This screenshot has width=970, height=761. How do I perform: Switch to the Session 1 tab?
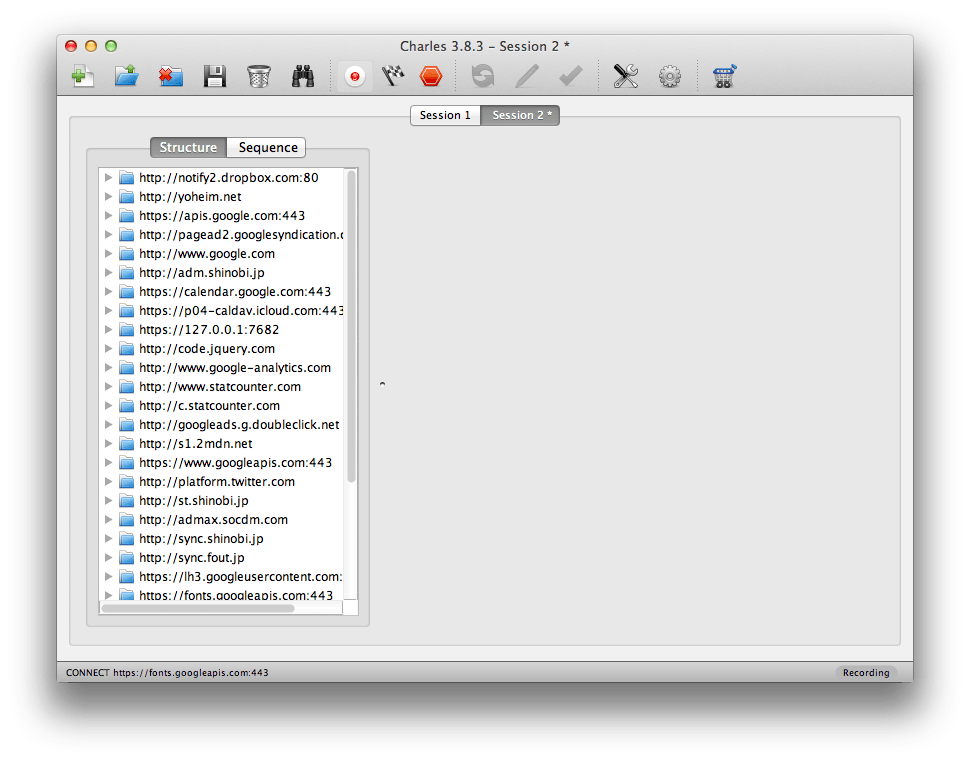coord(445,115)
